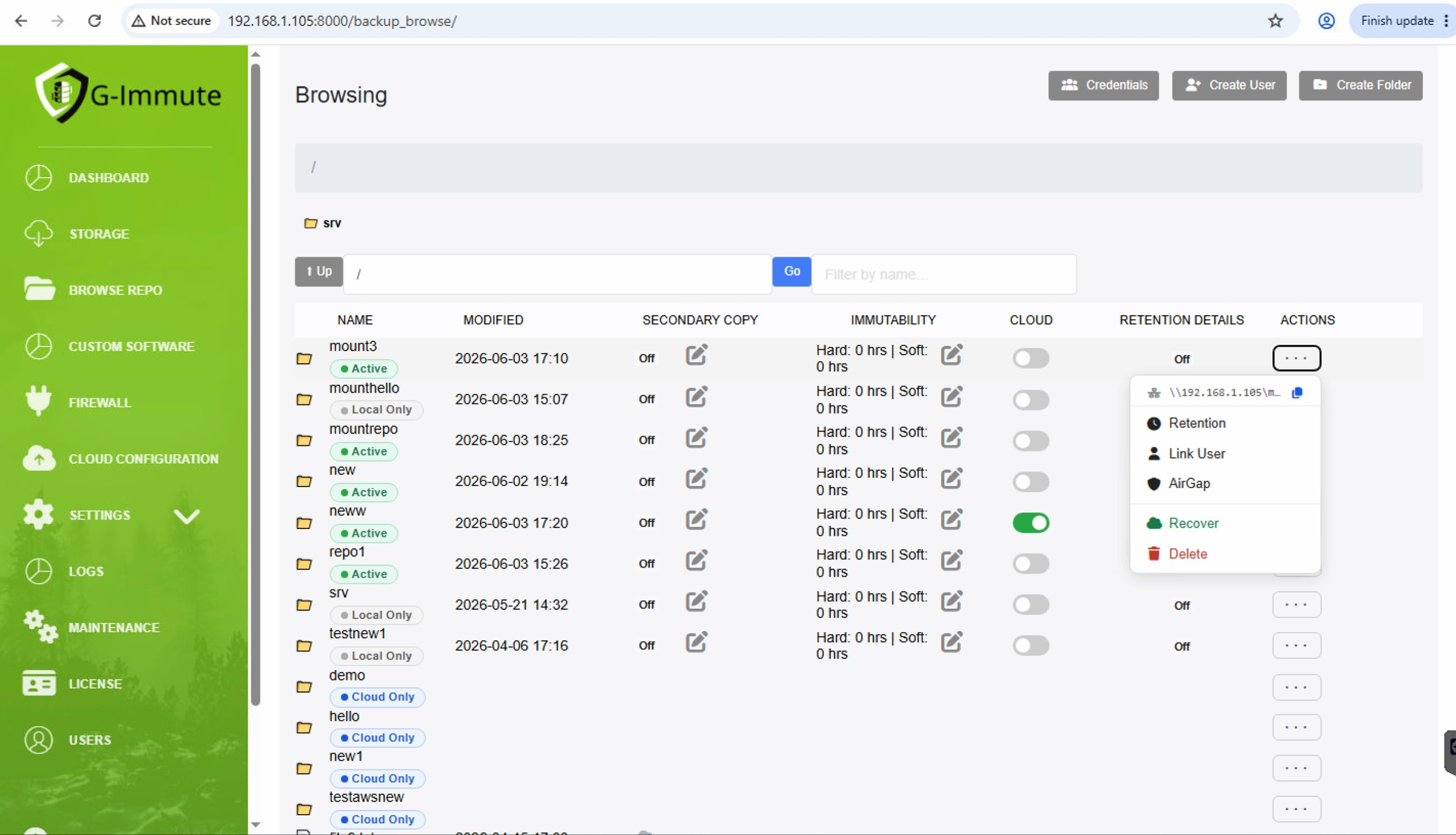
Task: Edit secondary copy for repo1
Action: coord(696,560)
